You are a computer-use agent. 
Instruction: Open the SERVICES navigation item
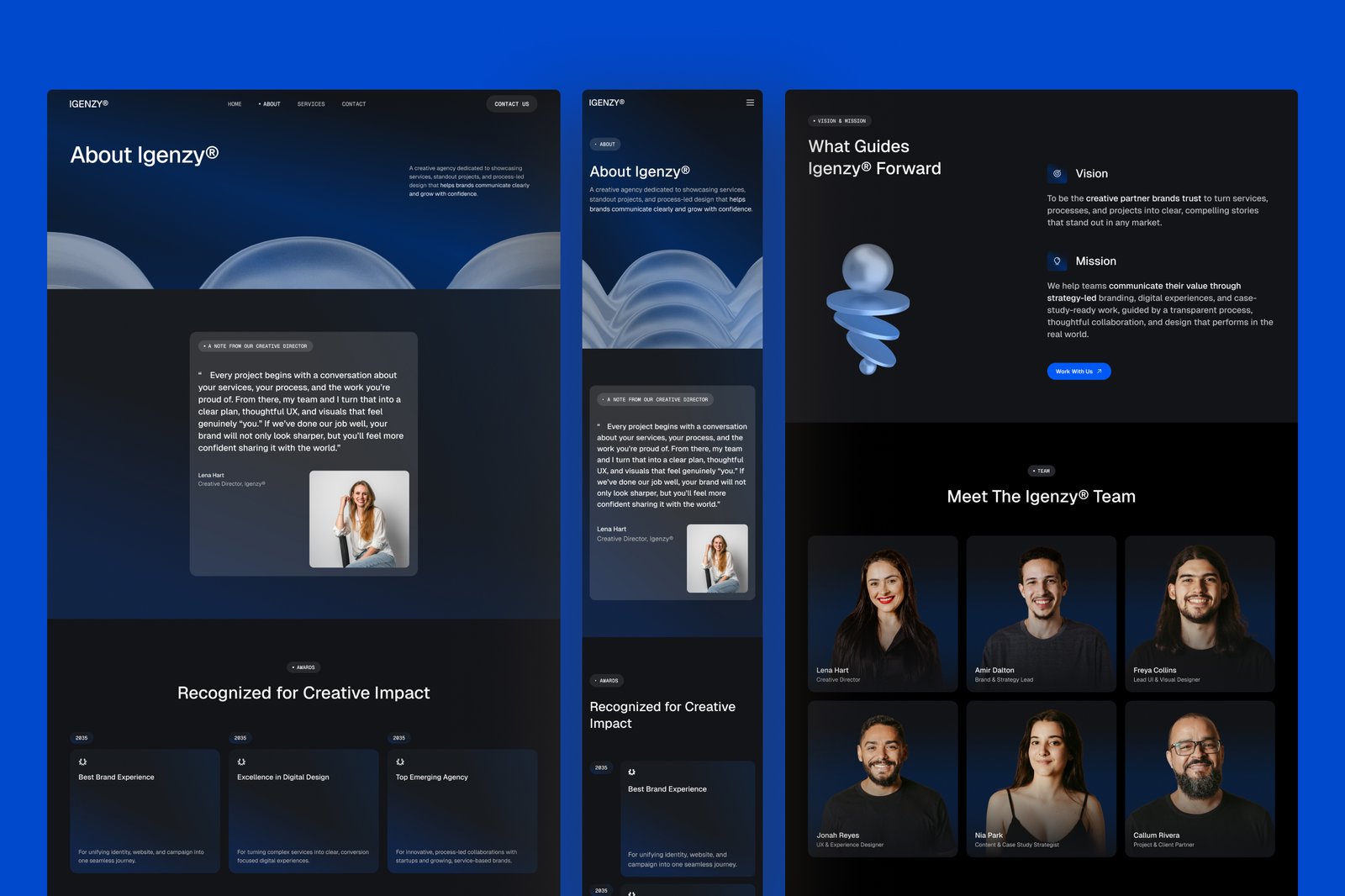[310, 103]
